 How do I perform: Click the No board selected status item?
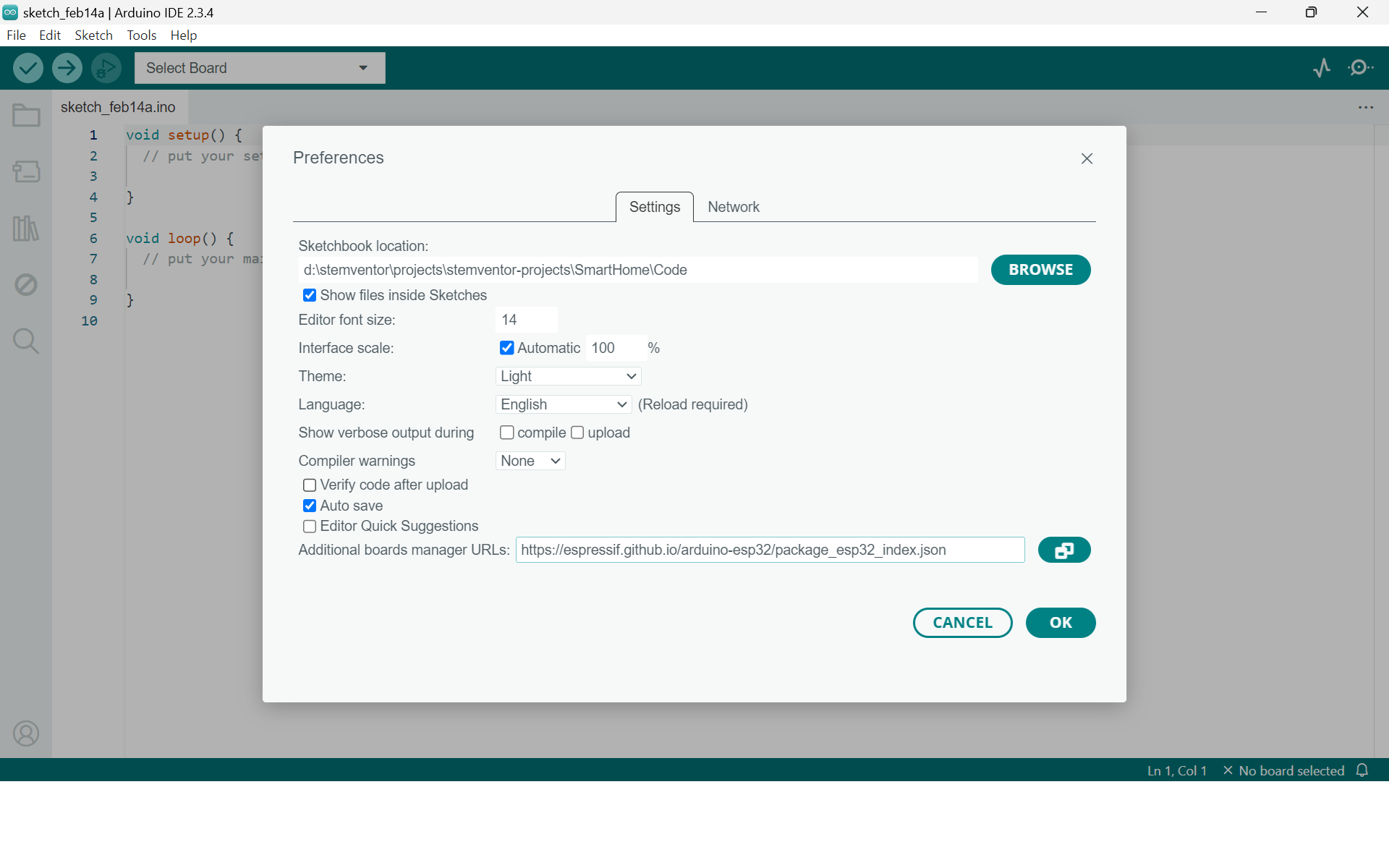click(x=1283, y=770)
